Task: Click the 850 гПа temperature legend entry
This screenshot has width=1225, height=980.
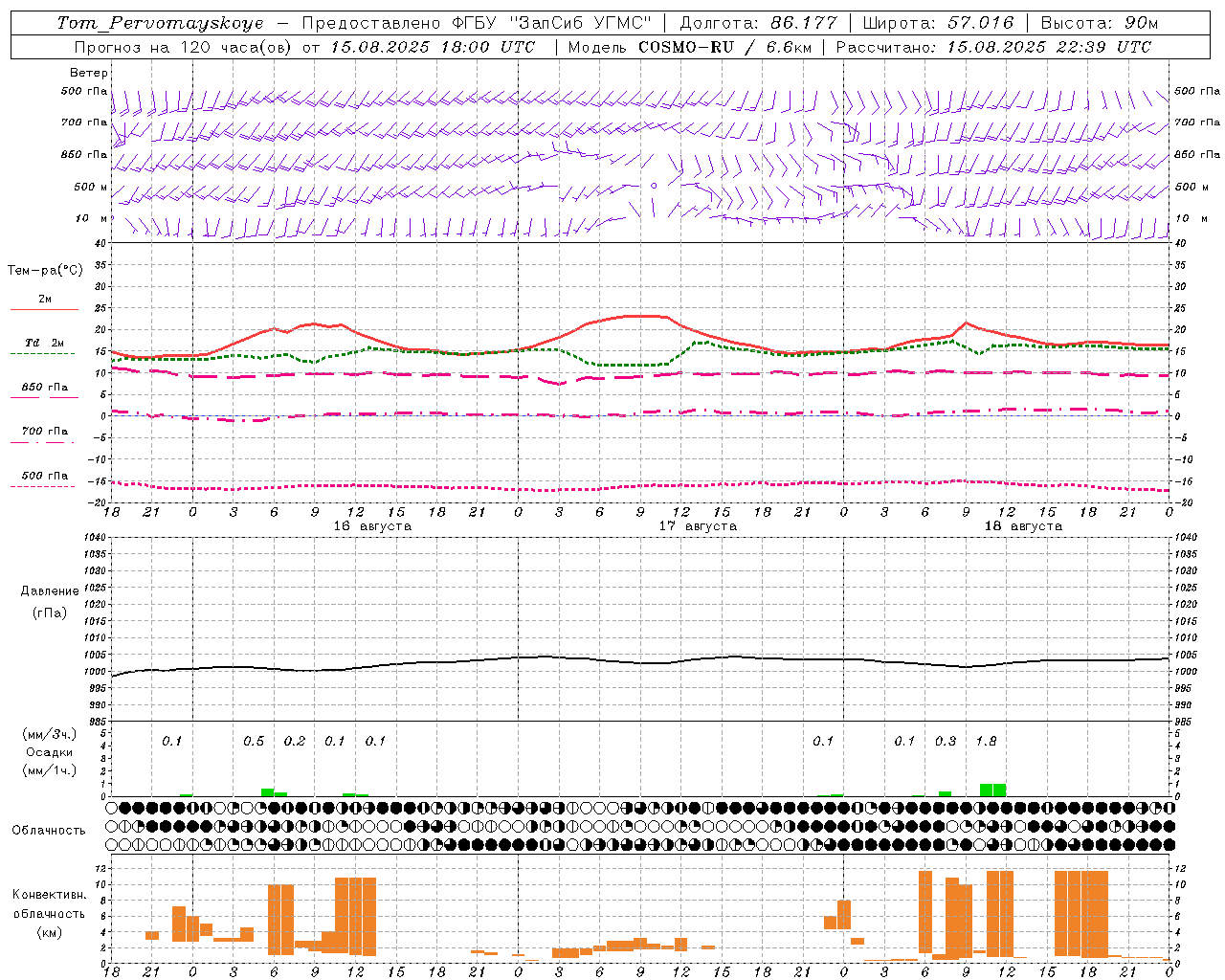Action: pyautogui.click(x=45, y=388)
